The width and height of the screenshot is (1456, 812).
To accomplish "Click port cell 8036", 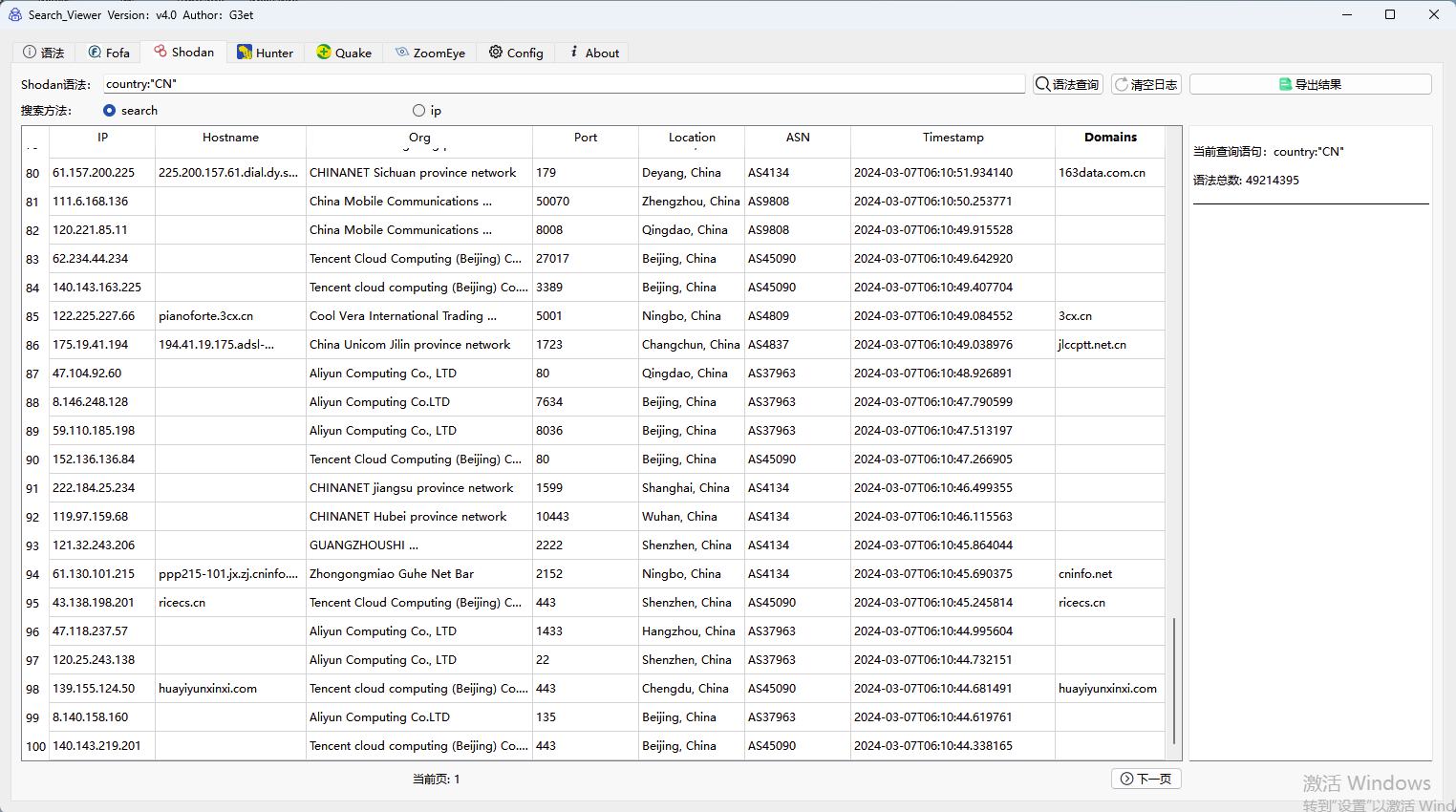I will (586, 431).
